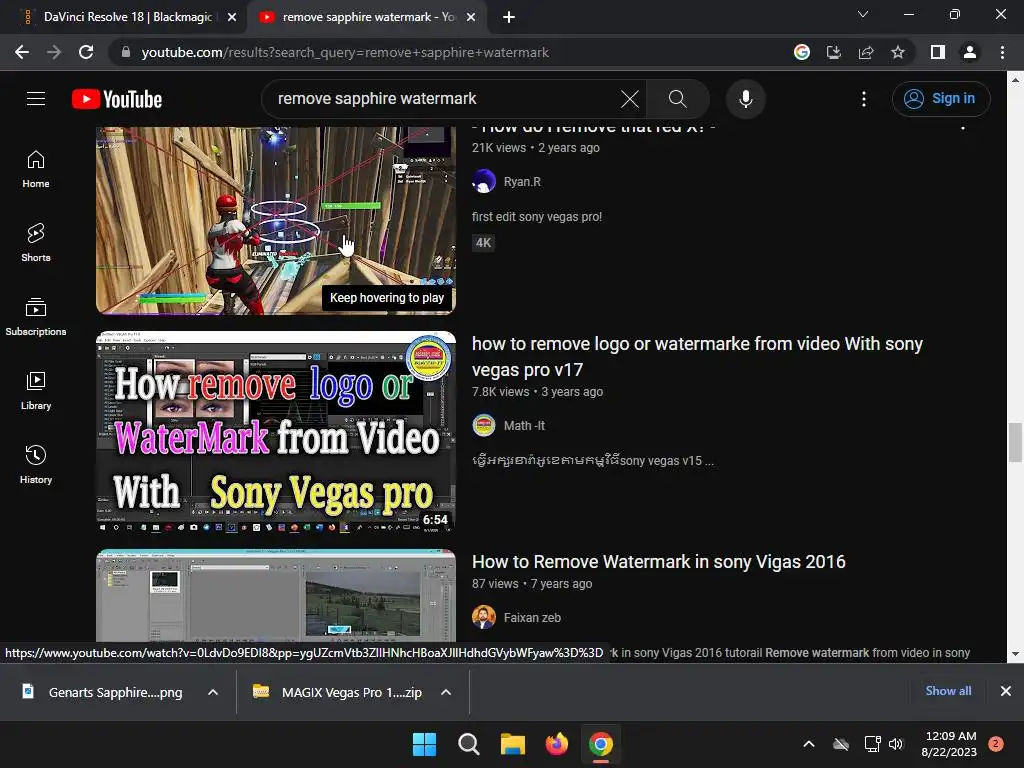Launch Firefox from the taskbar

tap(556, 744)
